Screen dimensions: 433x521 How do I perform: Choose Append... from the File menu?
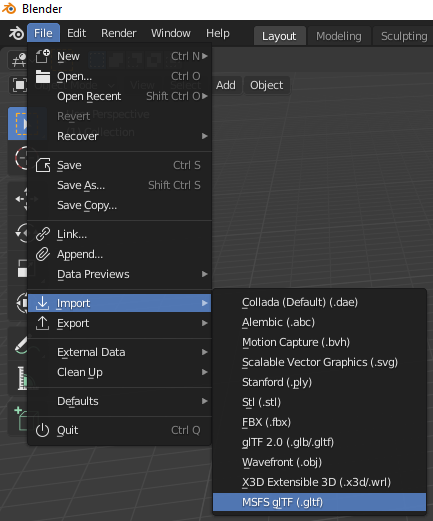[x=120, y=254]
